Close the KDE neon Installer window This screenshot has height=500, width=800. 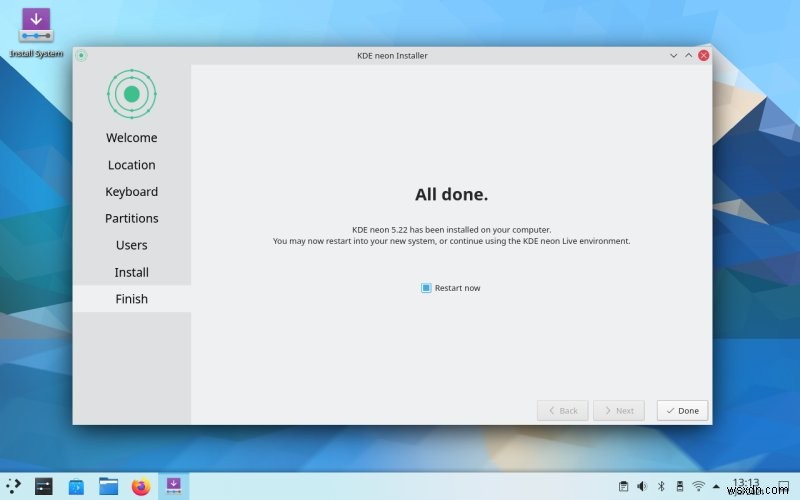(704, 56)
